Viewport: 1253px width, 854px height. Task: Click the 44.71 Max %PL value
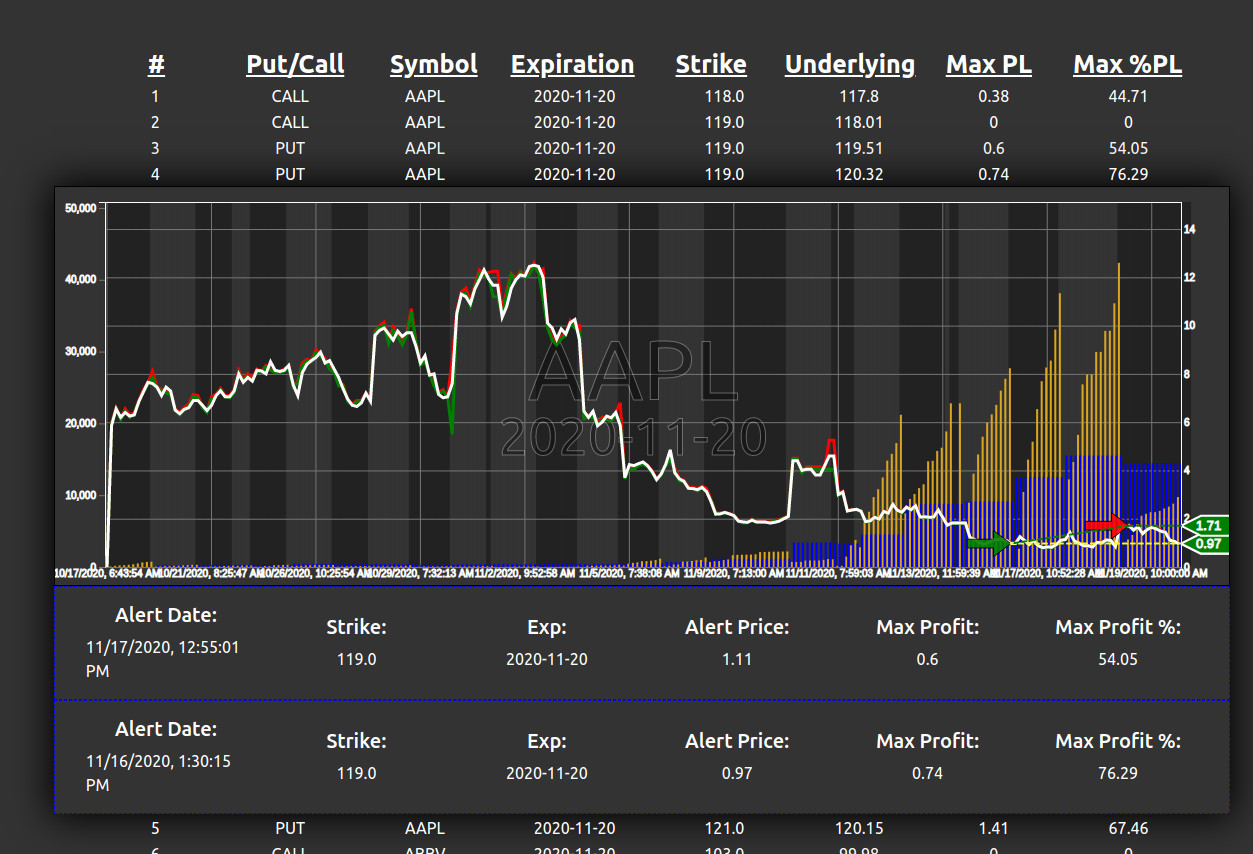(1128, 96)
